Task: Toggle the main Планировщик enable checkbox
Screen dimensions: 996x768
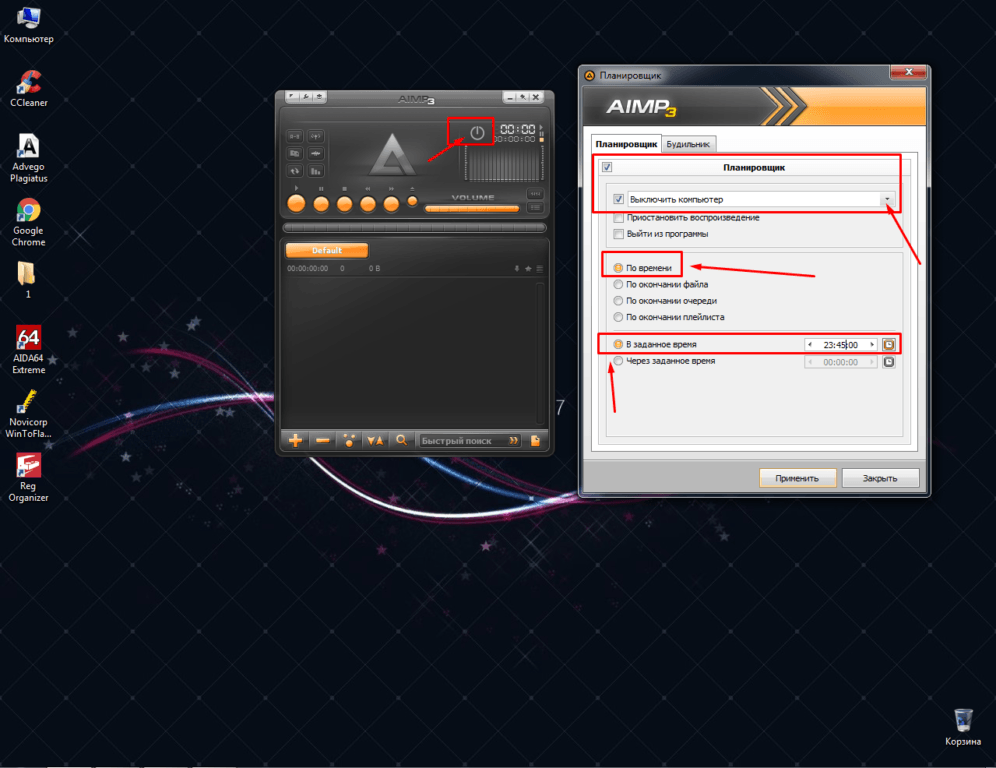Action: coord(607,167)
